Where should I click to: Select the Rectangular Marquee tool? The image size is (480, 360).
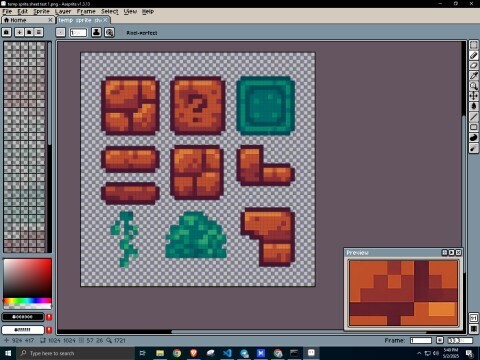coord(474,45)
